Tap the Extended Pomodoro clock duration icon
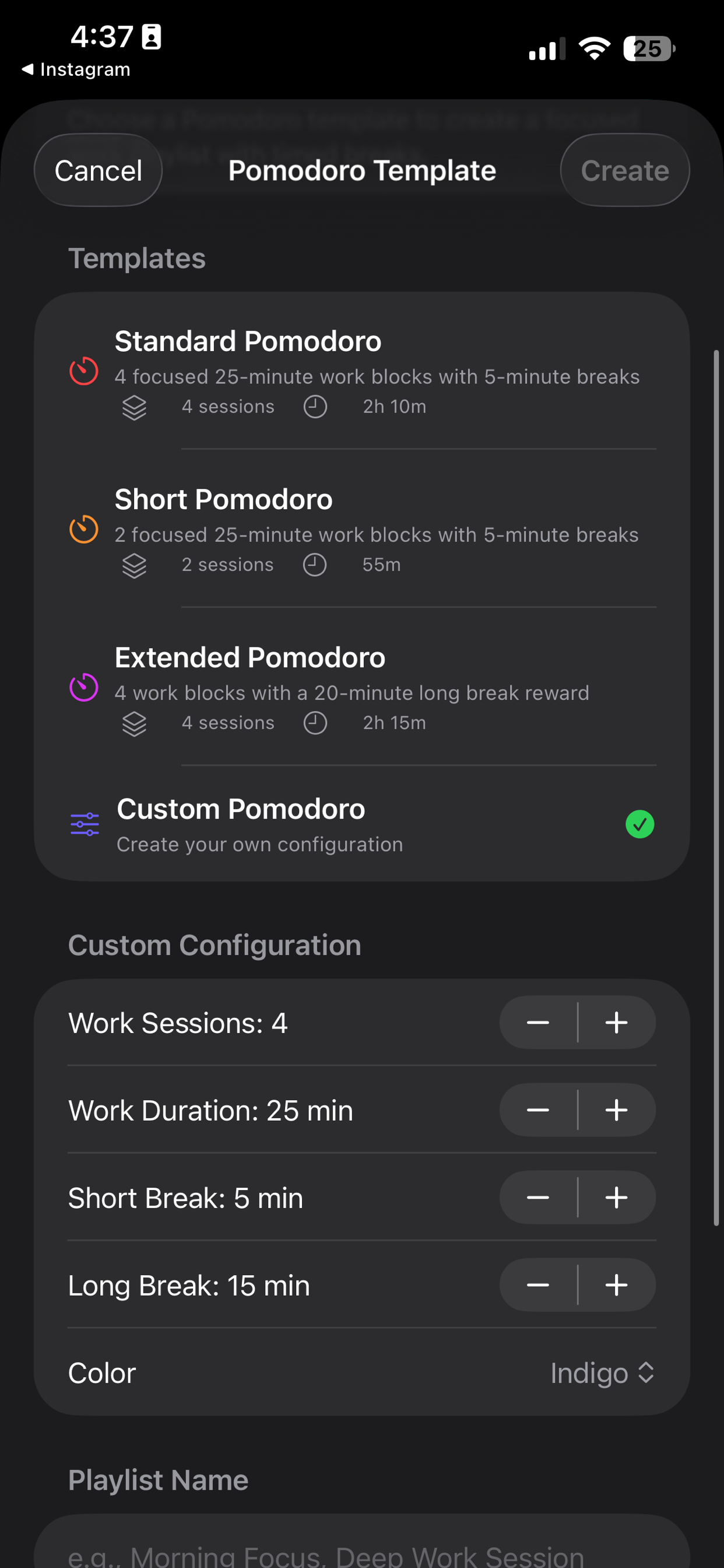 click(x=315, y=723)
